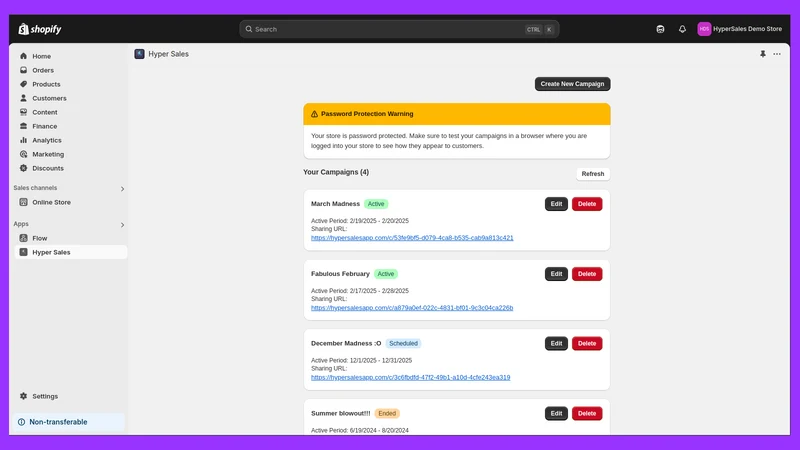Viewport: 800px width, 450px height.
Task: Edit the Fabulous February campaign
Action: click(x=556, y=274)
